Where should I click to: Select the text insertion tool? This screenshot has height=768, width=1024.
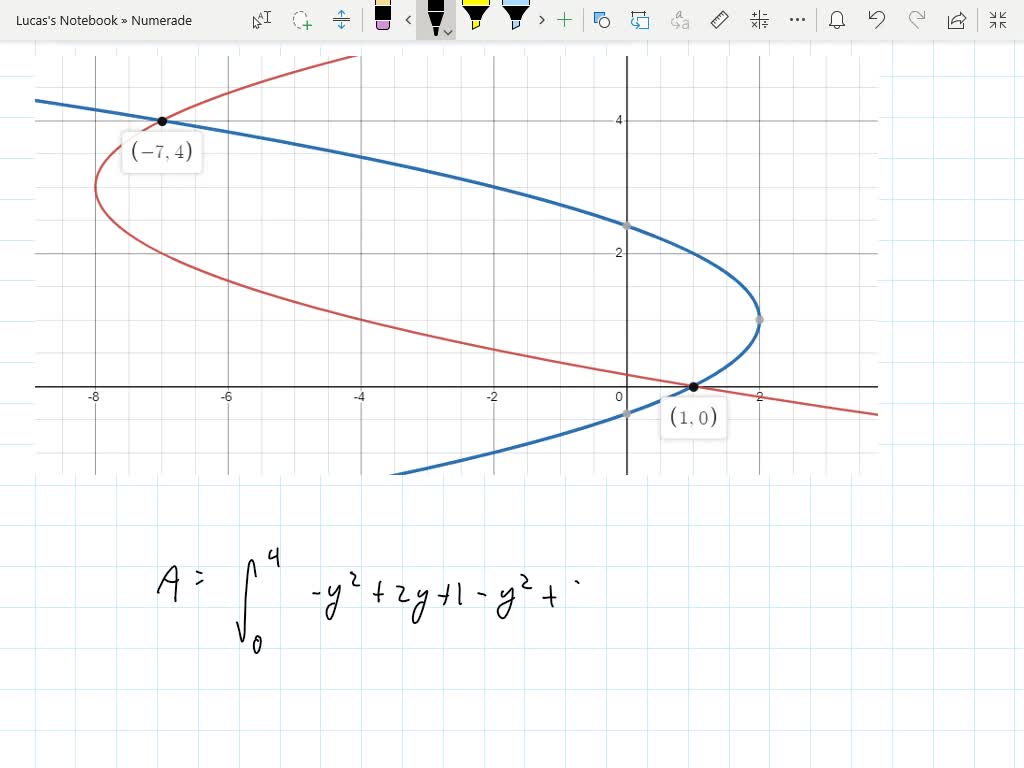(262, 20)
